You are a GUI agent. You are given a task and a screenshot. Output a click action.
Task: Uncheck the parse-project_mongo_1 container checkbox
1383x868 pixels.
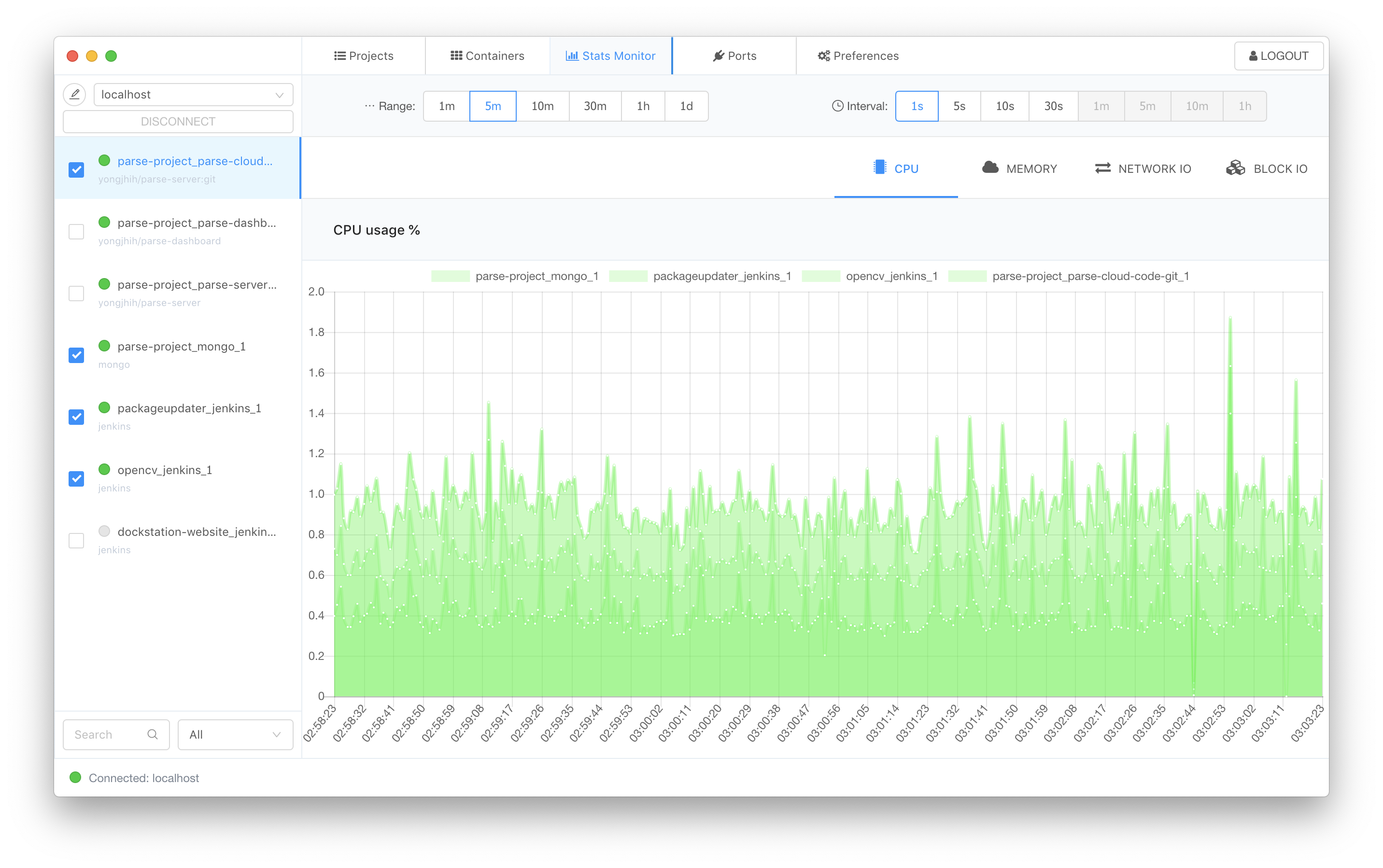coord(76,355)
